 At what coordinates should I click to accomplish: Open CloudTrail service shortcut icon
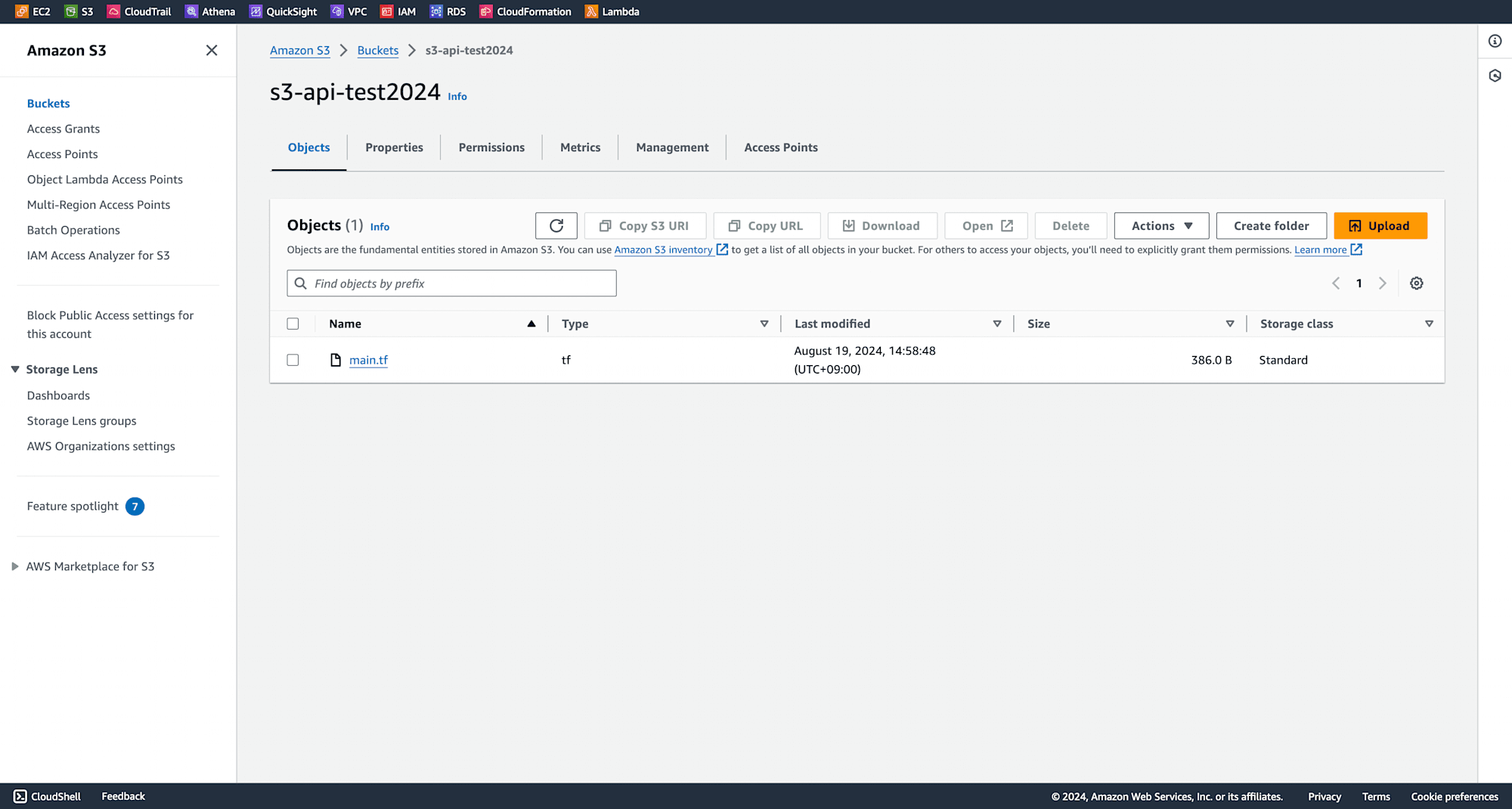[113, 11]
